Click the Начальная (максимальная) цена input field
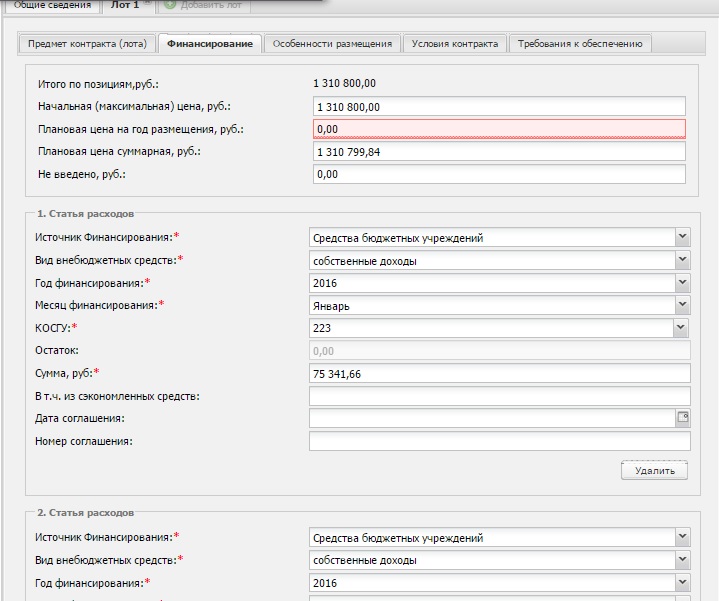 click(498, 107)
